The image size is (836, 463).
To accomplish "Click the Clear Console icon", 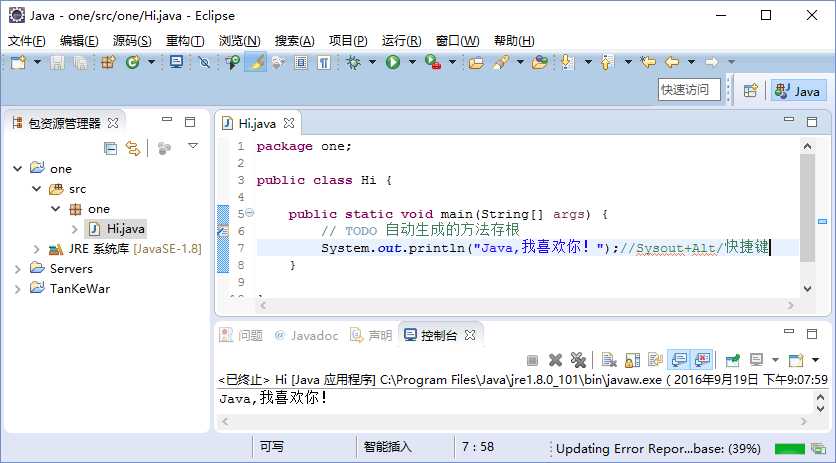I will point(608,360).
